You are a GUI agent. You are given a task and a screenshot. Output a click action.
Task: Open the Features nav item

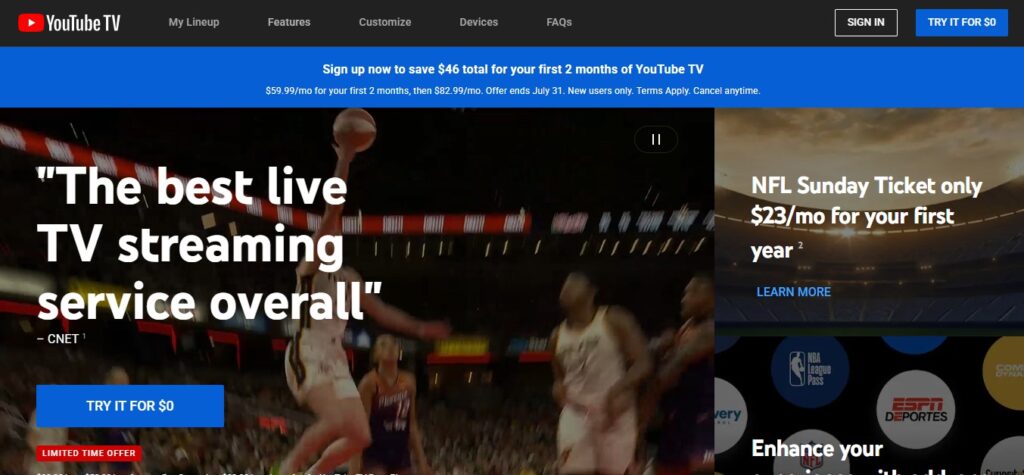pyautogui.click(x=289, y=22)
